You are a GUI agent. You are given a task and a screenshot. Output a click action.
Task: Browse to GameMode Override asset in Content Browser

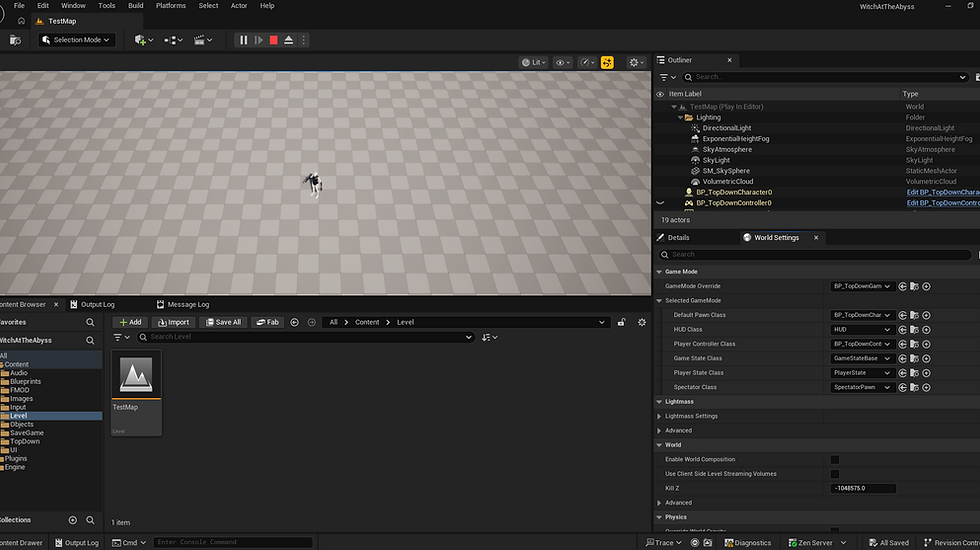[914, 286]
